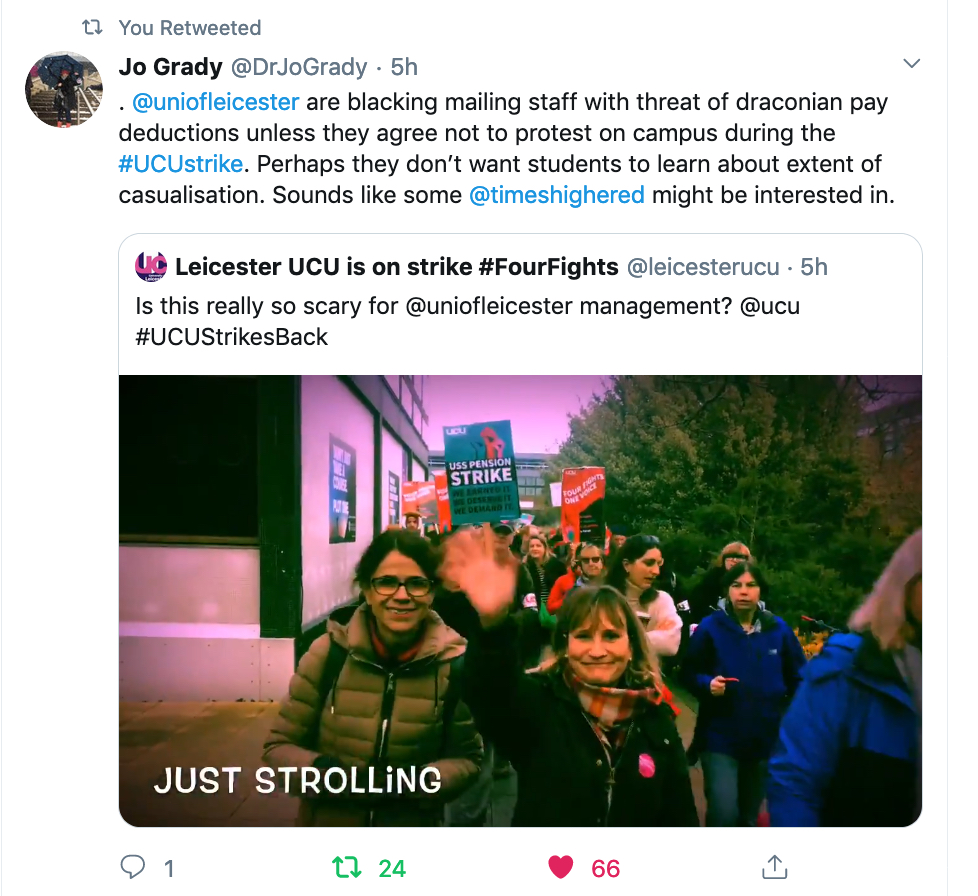This screenshot has width=978, height=896.
Task: Click the Leicester UCU logo avatar
Action: click(151, 266)
